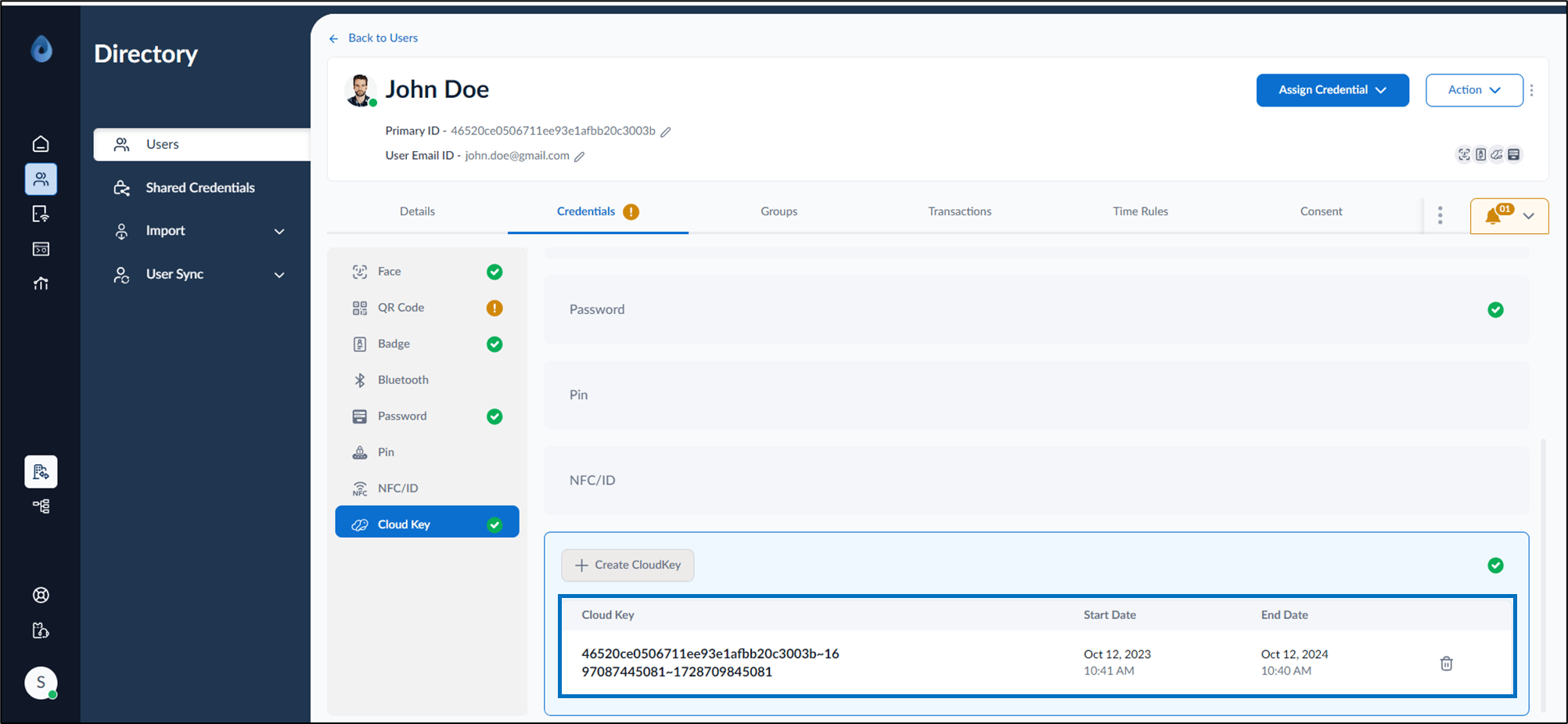This screenshot has width=1568, height=724.
Task: Open the Home icon in left rail
Action: pos(41,144)
